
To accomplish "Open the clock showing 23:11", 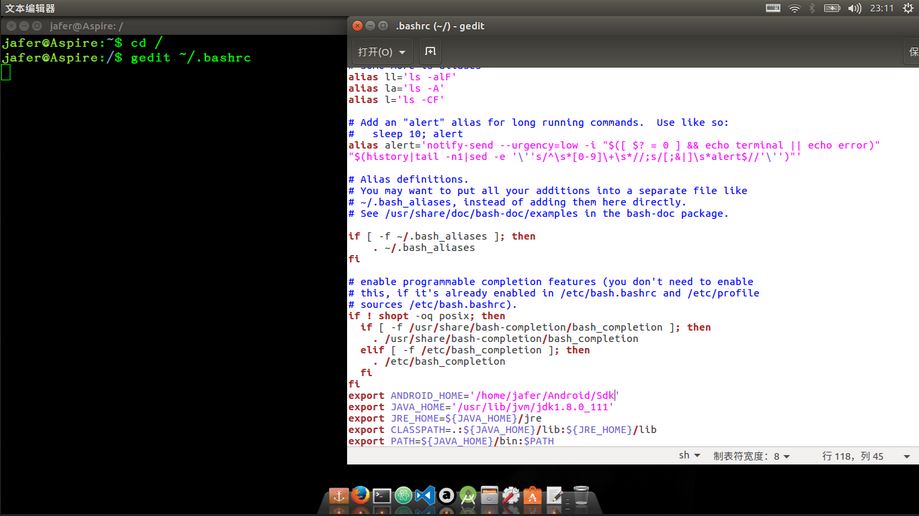I will click(x=881, y=8).
